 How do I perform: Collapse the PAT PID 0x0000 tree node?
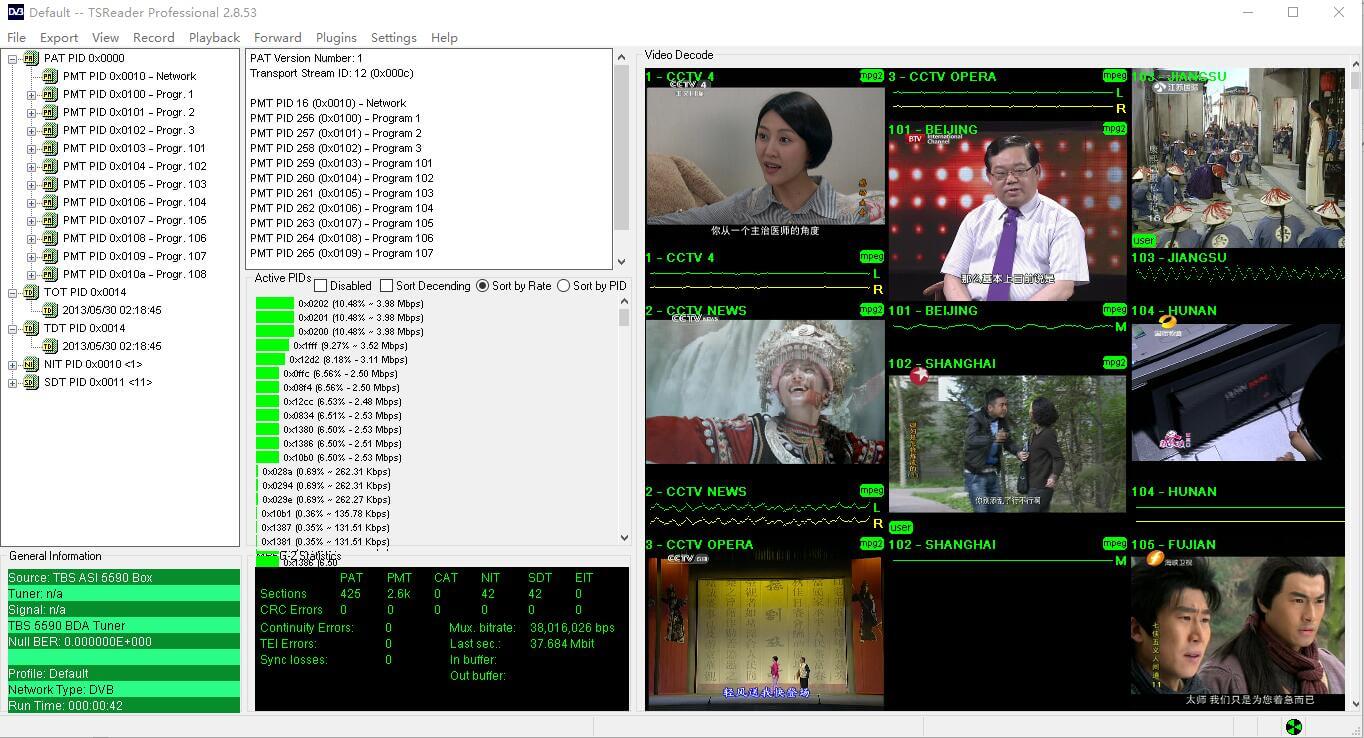[x=13, y=59]
